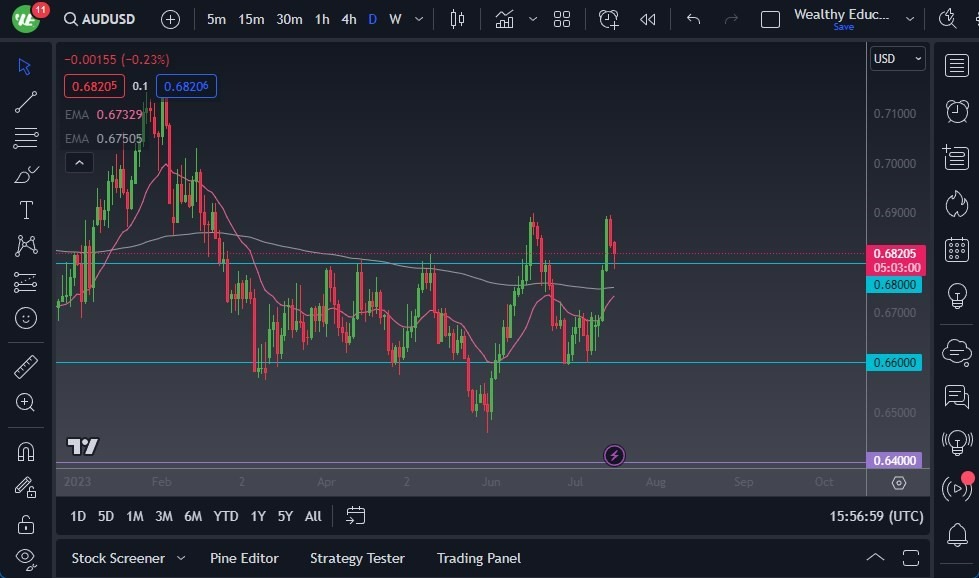Open the Indicators menu from the toolbar

[505, 18]
